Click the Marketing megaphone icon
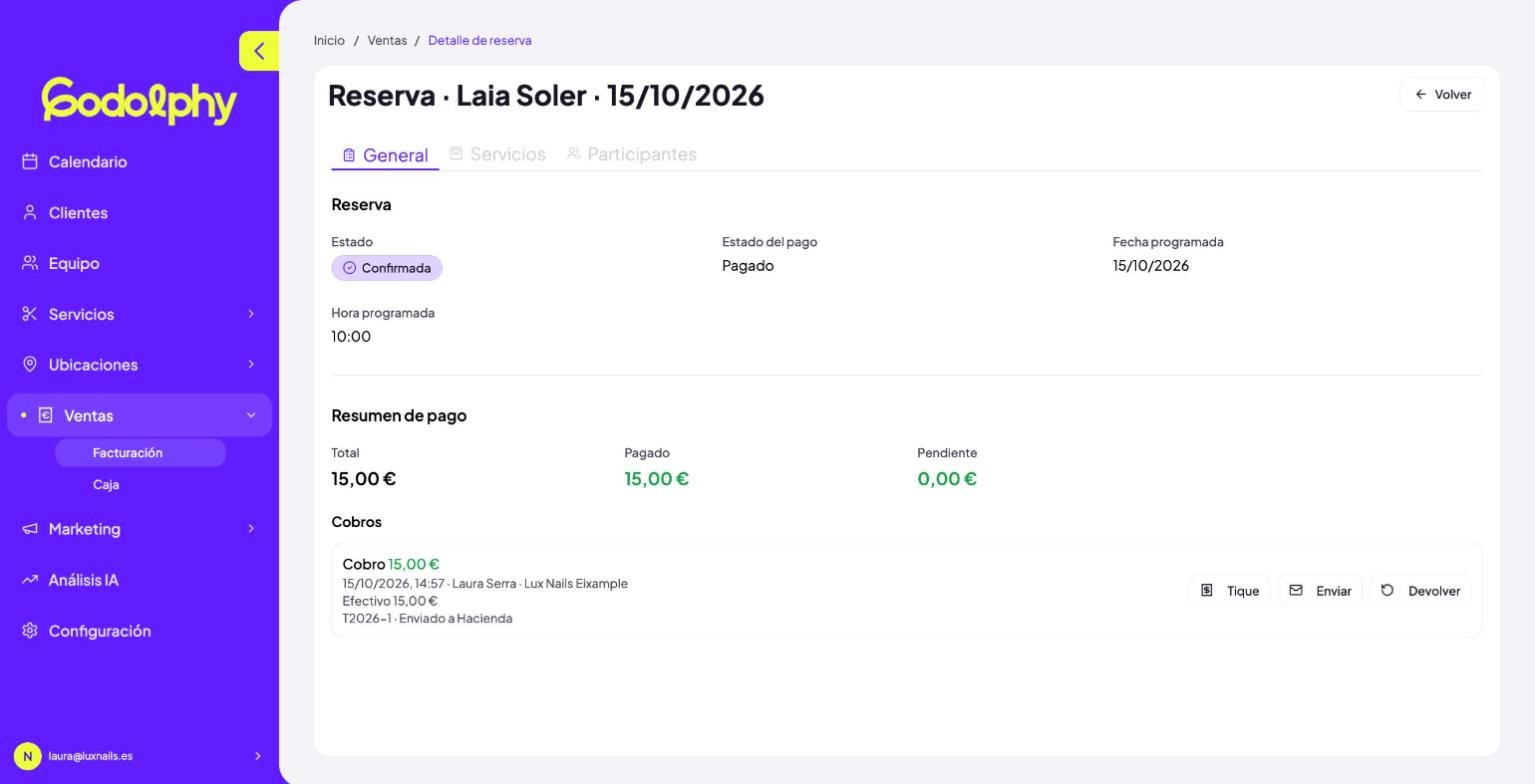 pos(30,529)
